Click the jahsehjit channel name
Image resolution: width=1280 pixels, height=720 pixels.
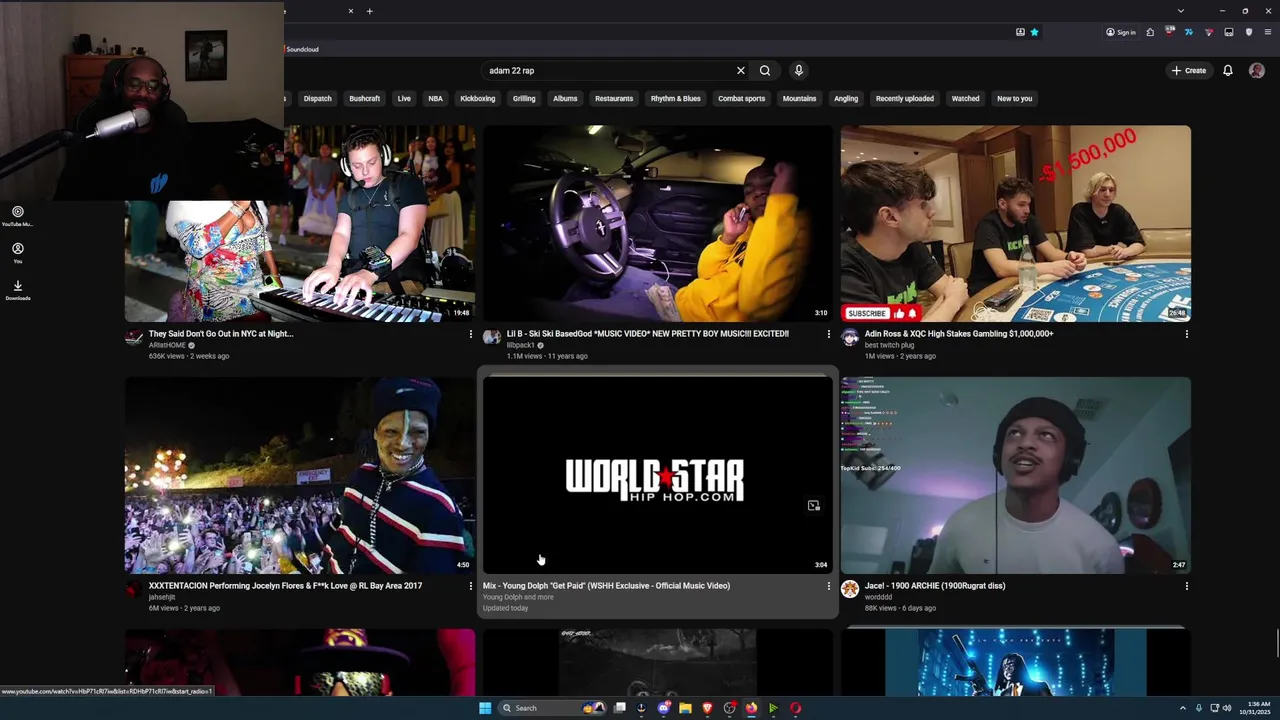click(162, 597)
